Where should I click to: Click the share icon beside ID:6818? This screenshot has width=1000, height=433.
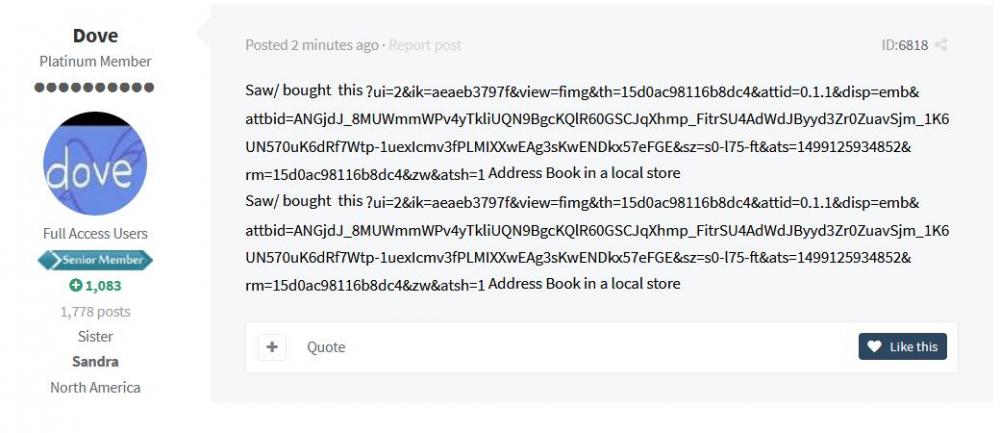(941, 45)
